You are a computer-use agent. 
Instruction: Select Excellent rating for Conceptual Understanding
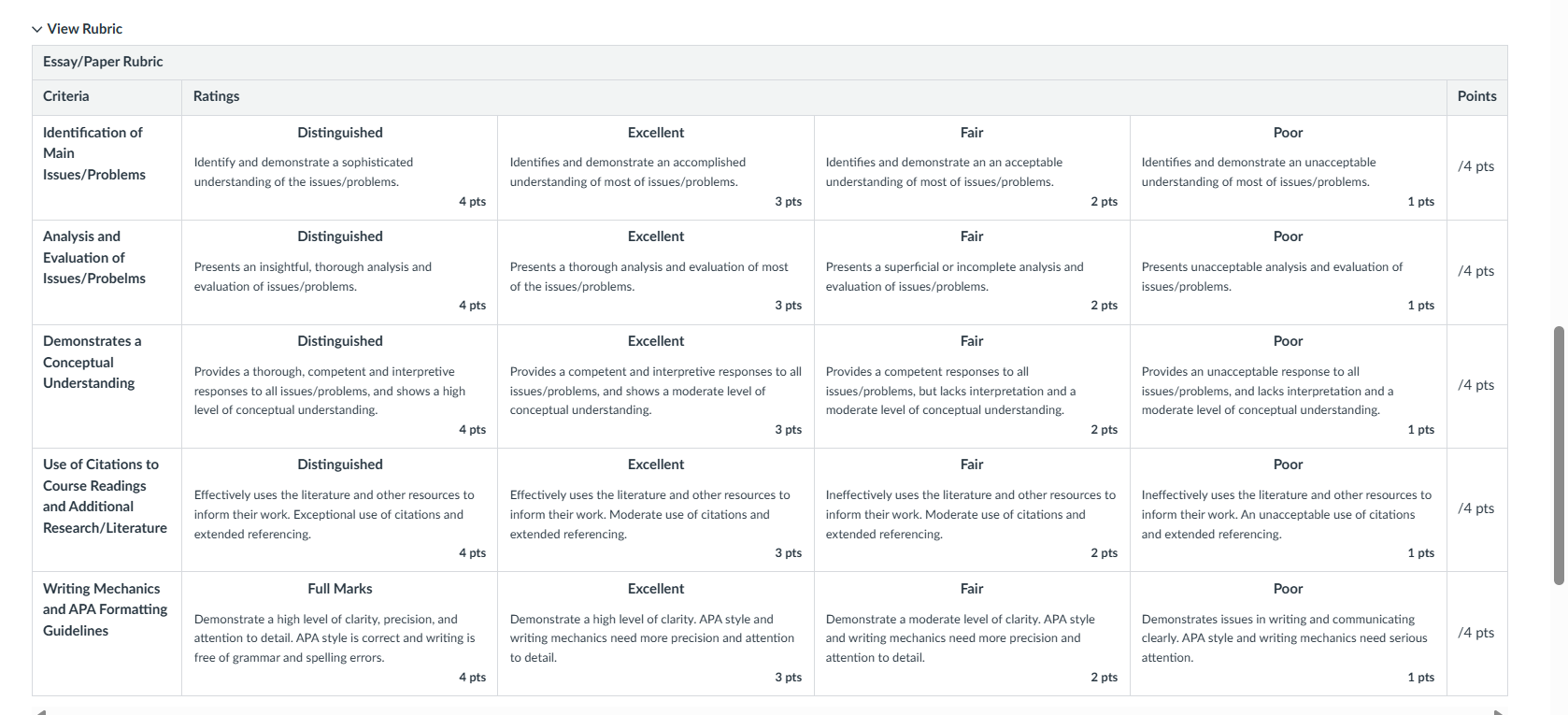tap(656, 386)
